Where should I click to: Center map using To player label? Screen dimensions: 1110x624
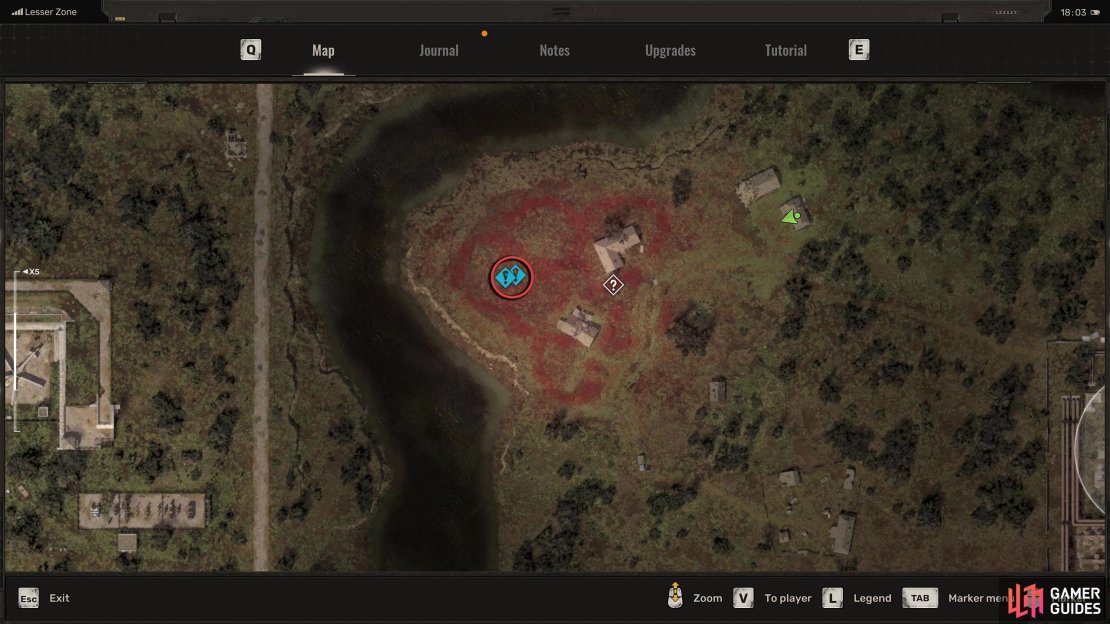pos(788,598)
